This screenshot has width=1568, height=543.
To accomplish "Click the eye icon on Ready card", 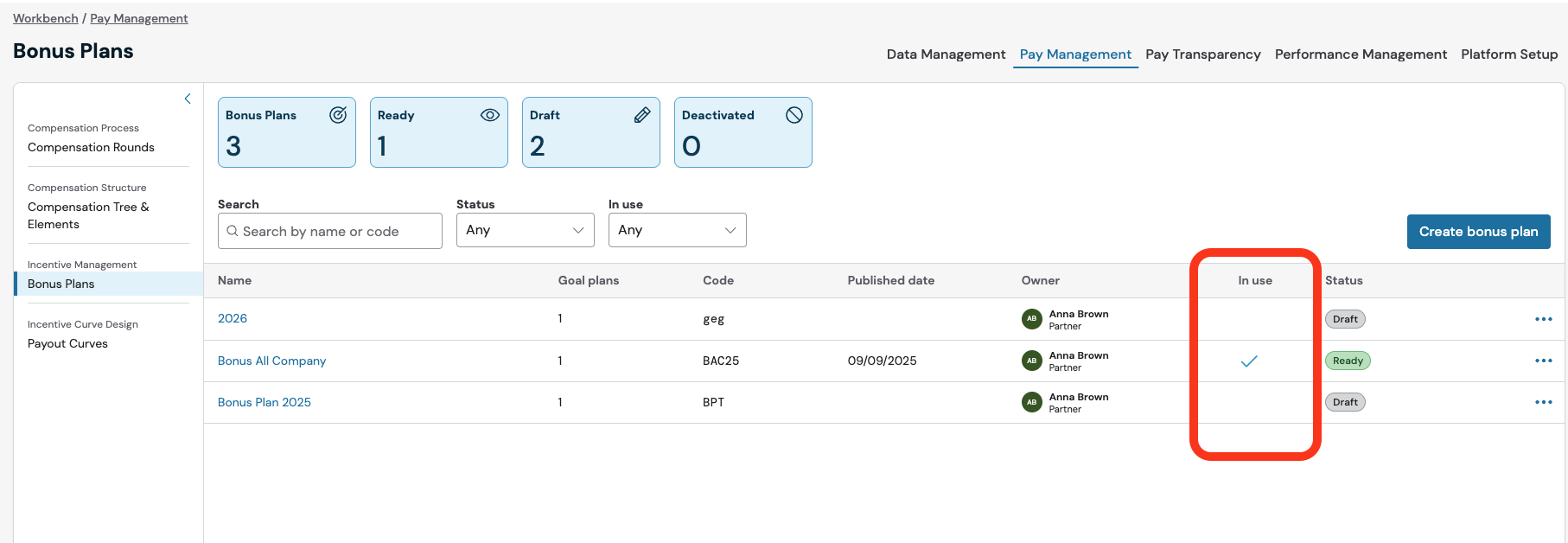I will (x=490, y=115).
